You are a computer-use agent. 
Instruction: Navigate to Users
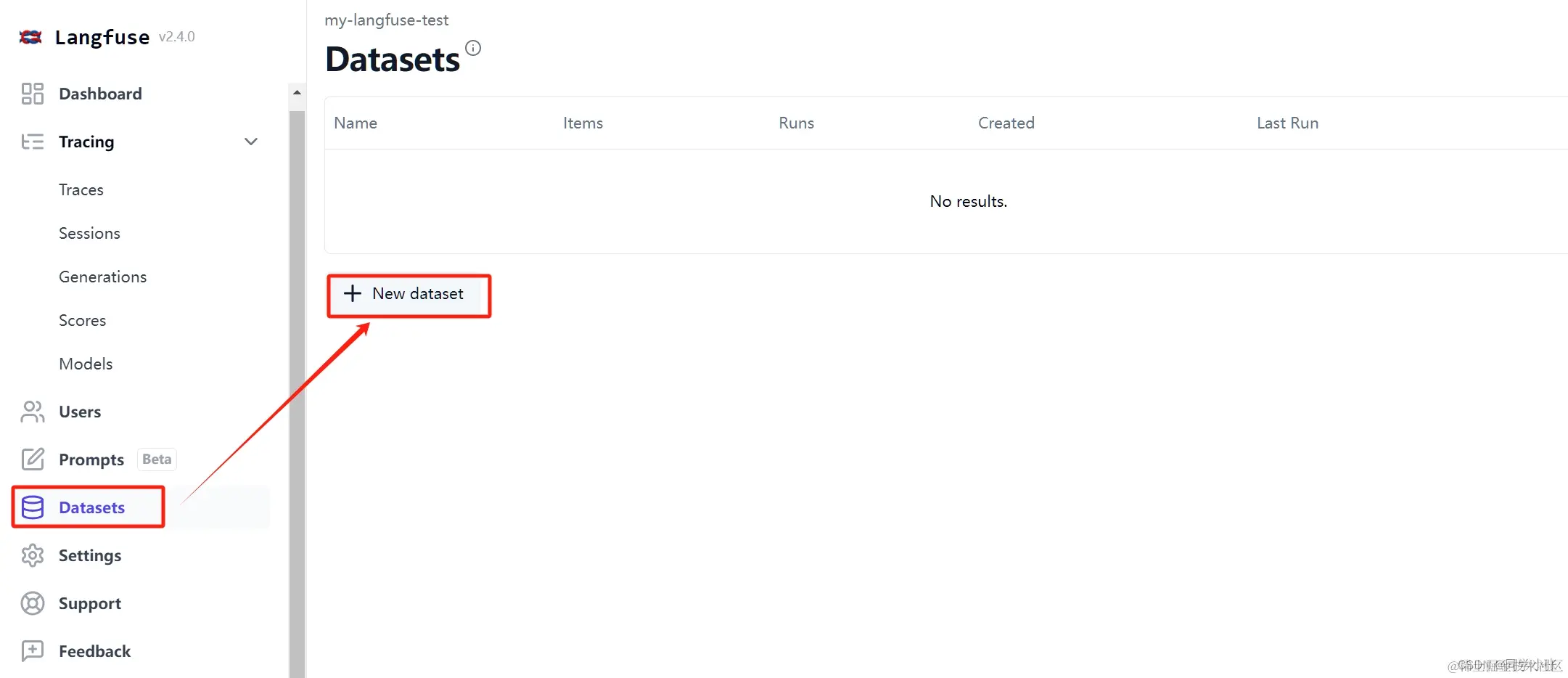click(80, 412)
